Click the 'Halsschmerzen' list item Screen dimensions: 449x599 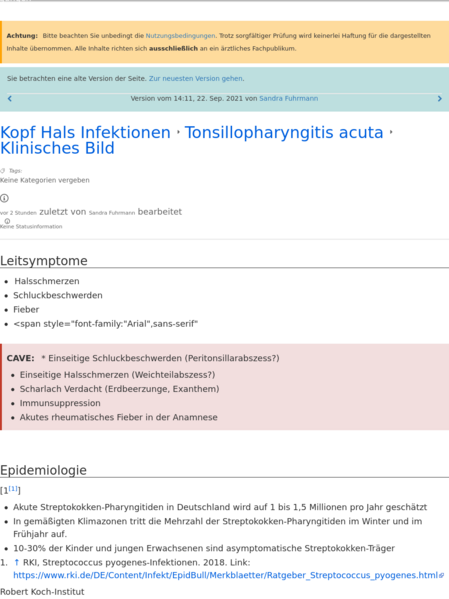[x=47, y=281]
